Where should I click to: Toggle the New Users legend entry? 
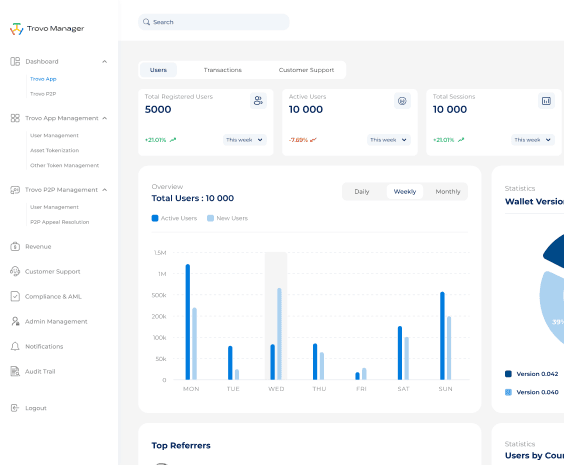tap(227, 218)
